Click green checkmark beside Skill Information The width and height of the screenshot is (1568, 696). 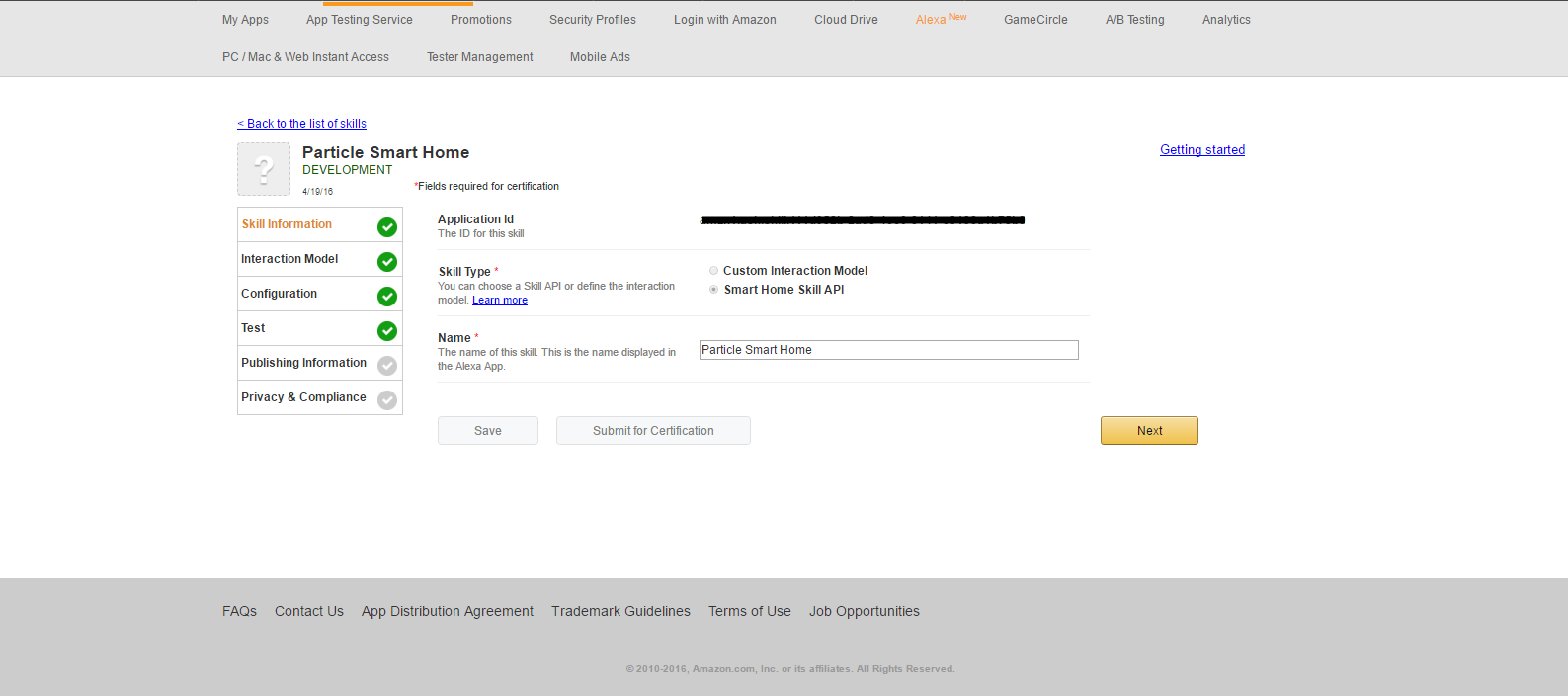click(387, 227)
